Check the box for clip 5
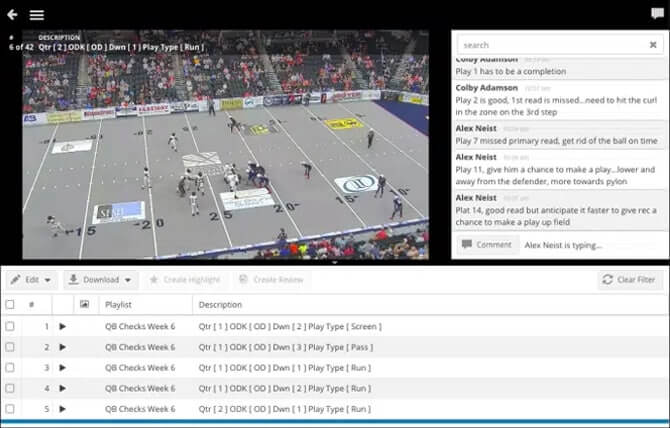Image resolution: width=670 pixels, height=428 pixels. pyautogui.click(x=10, y=409)
